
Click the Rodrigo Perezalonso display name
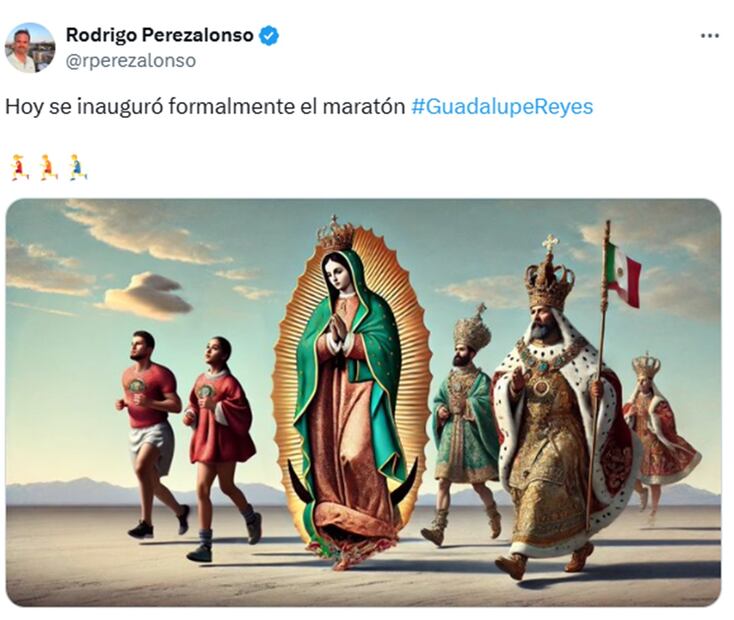click(x=159, y=35)
